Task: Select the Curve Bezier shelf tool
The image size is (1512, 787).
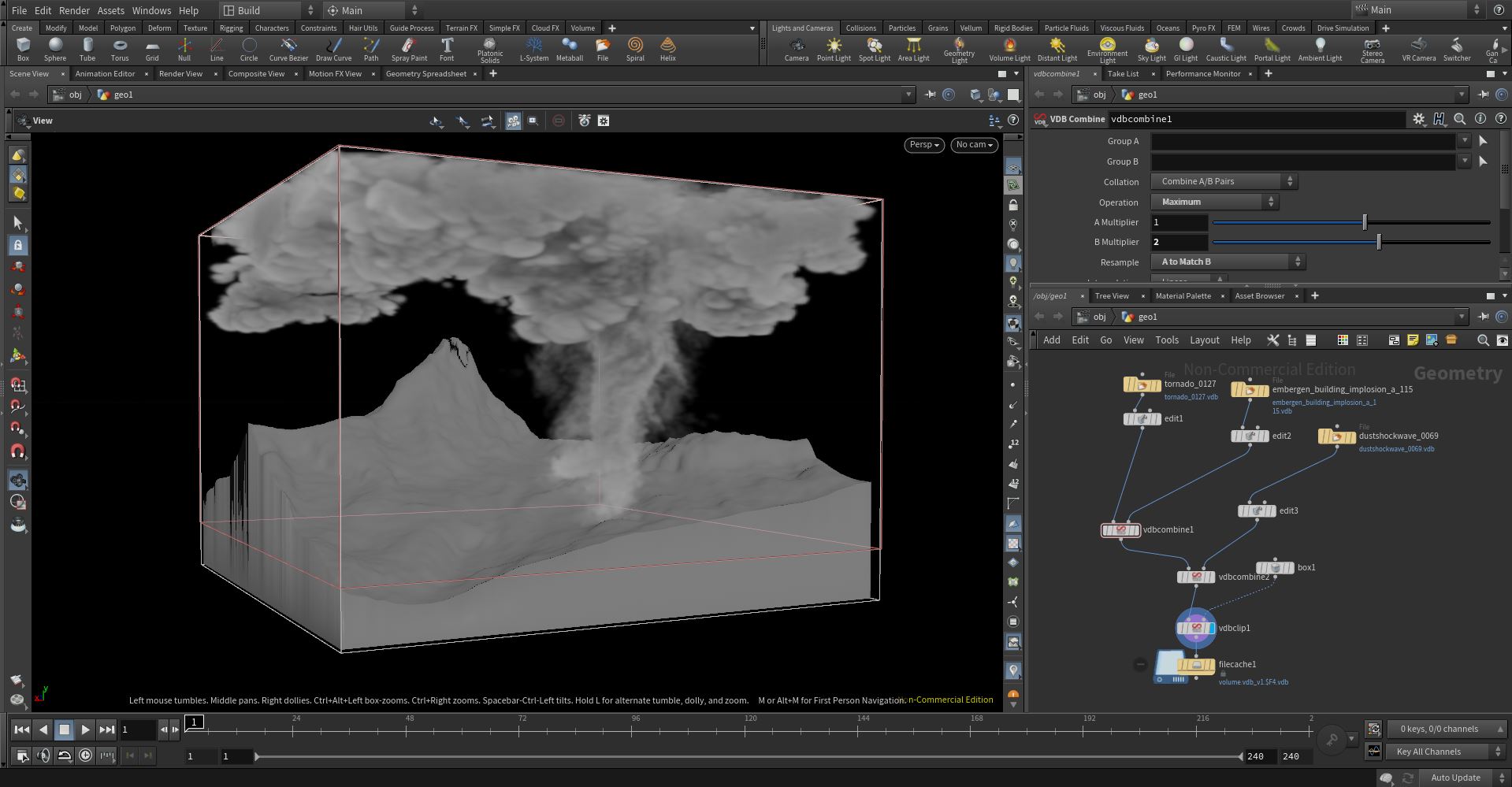Action: pyautogui.click(x=288, y=49)
